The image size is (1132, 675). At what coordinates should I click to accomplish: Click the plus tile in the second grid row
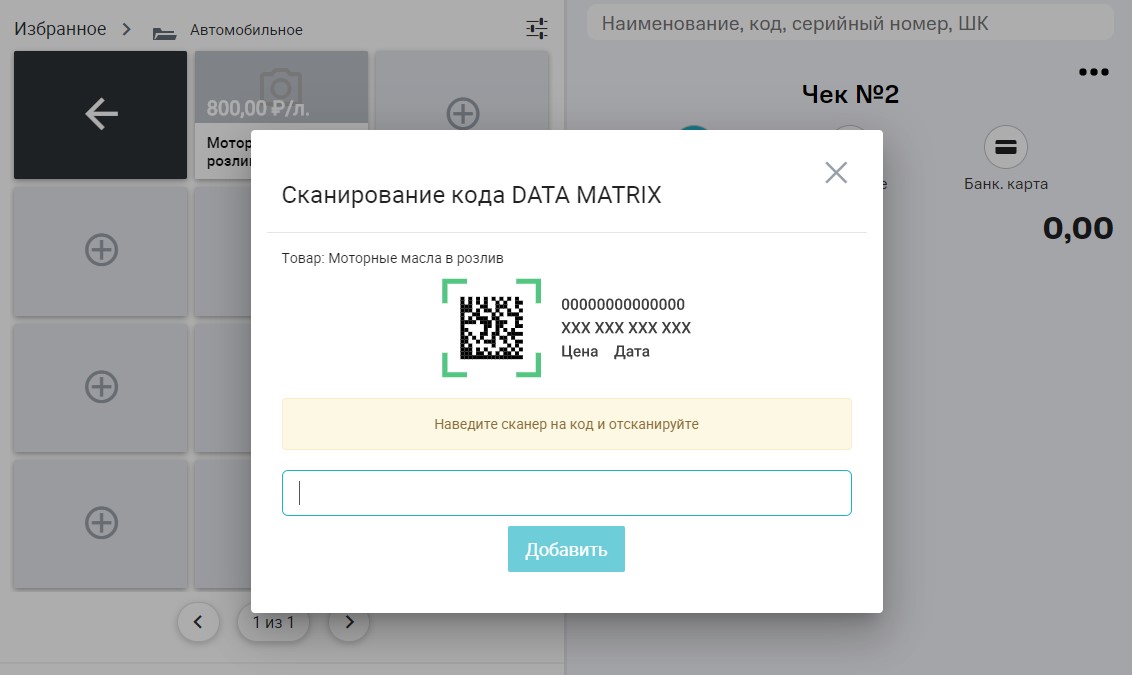(100, 251)
